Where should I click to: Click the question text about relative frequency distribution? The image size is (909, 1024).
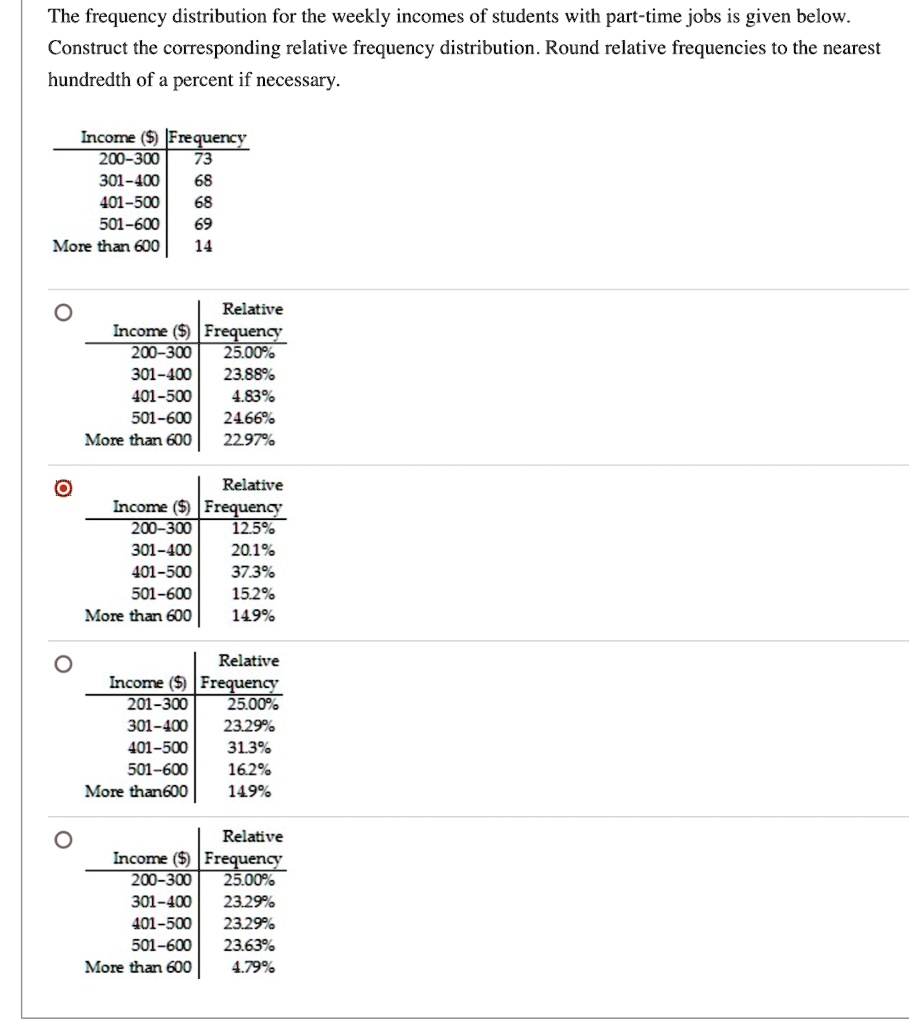[x=400, y=47]
